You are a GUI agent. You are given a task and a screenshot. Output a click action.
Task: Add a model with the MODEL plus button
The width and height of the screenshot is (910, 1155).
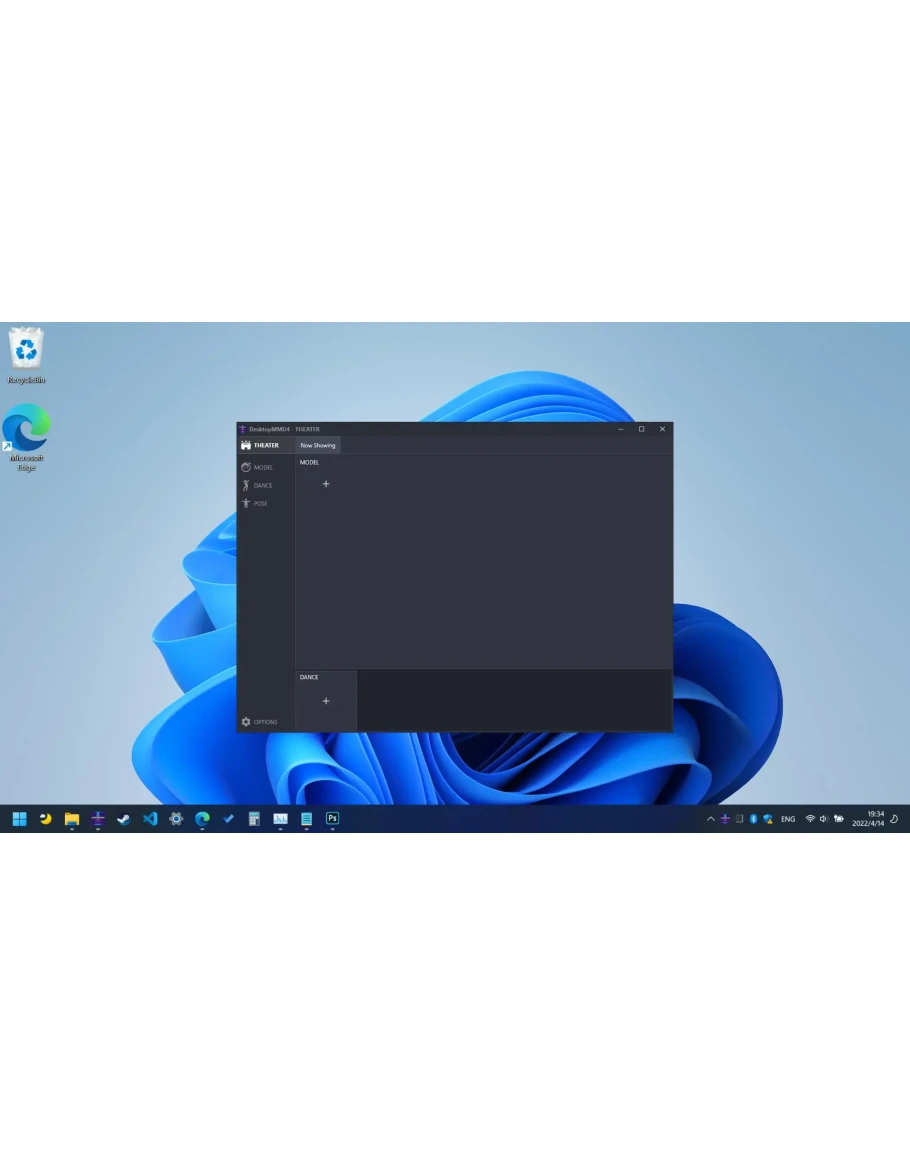pos(326,484)
